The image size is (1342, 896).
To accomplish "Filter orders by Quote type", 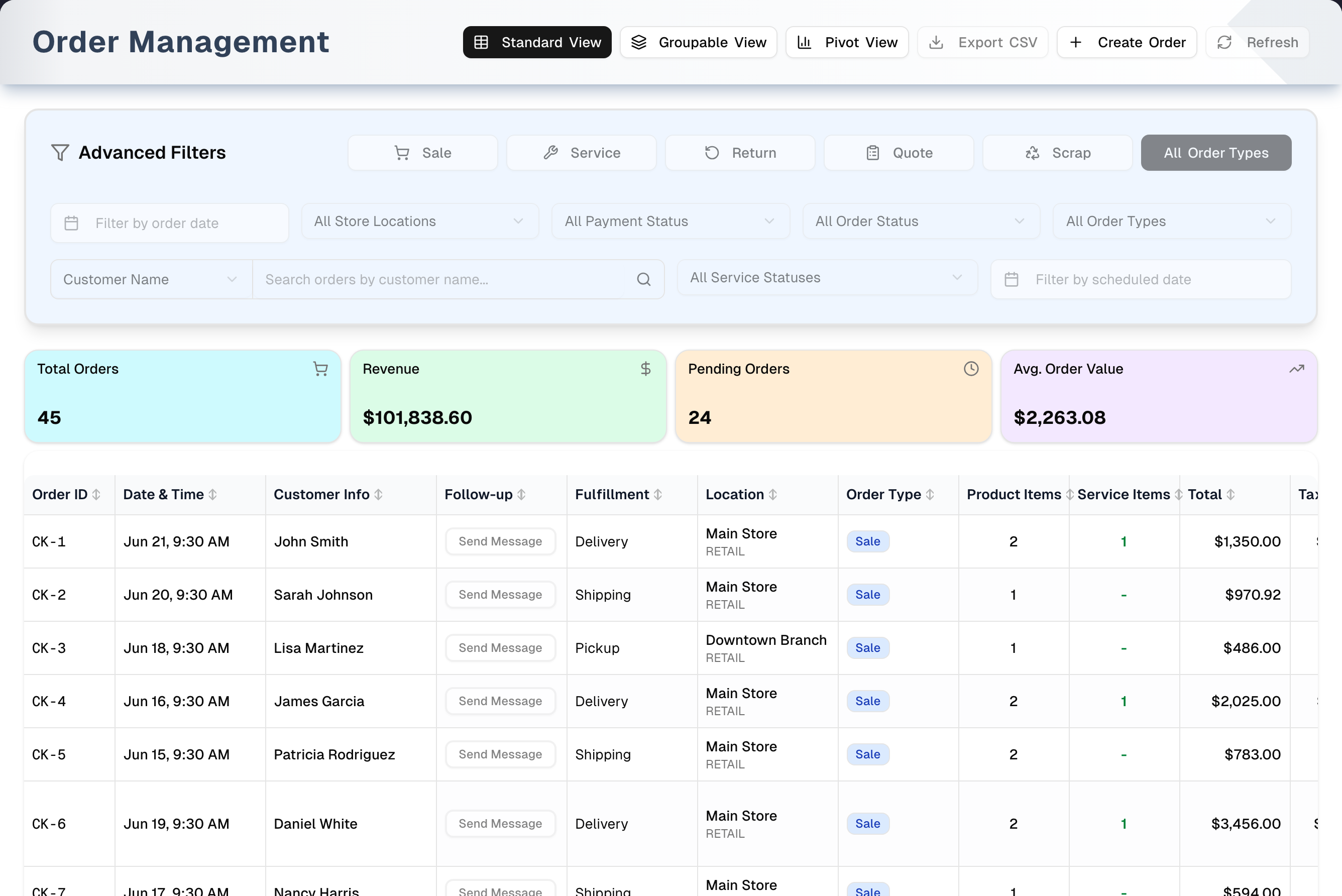I will coord(899,153).
